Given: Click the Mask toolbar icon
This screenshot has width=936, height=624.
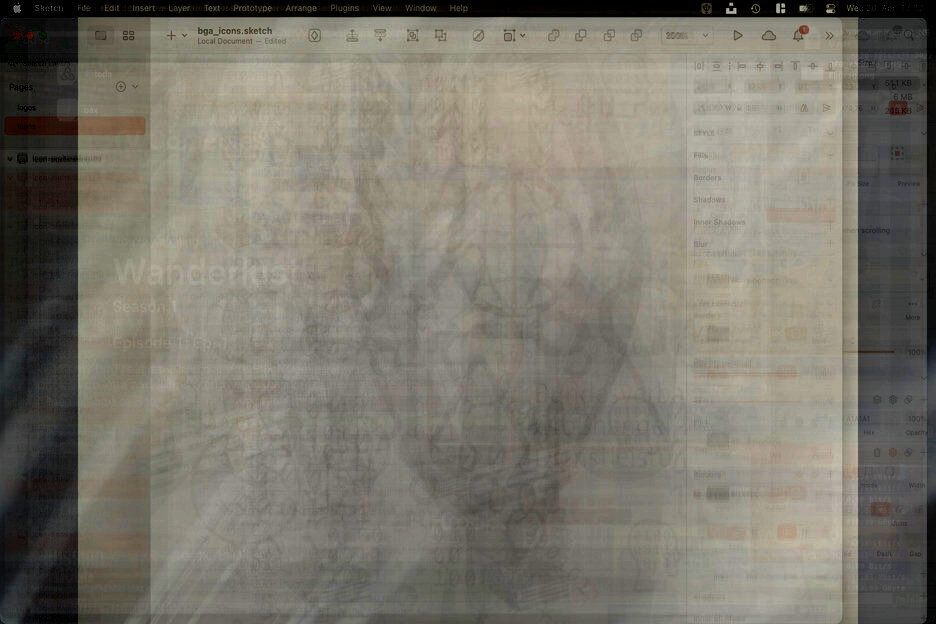Looking at the screenshot, I should point(478,36).
